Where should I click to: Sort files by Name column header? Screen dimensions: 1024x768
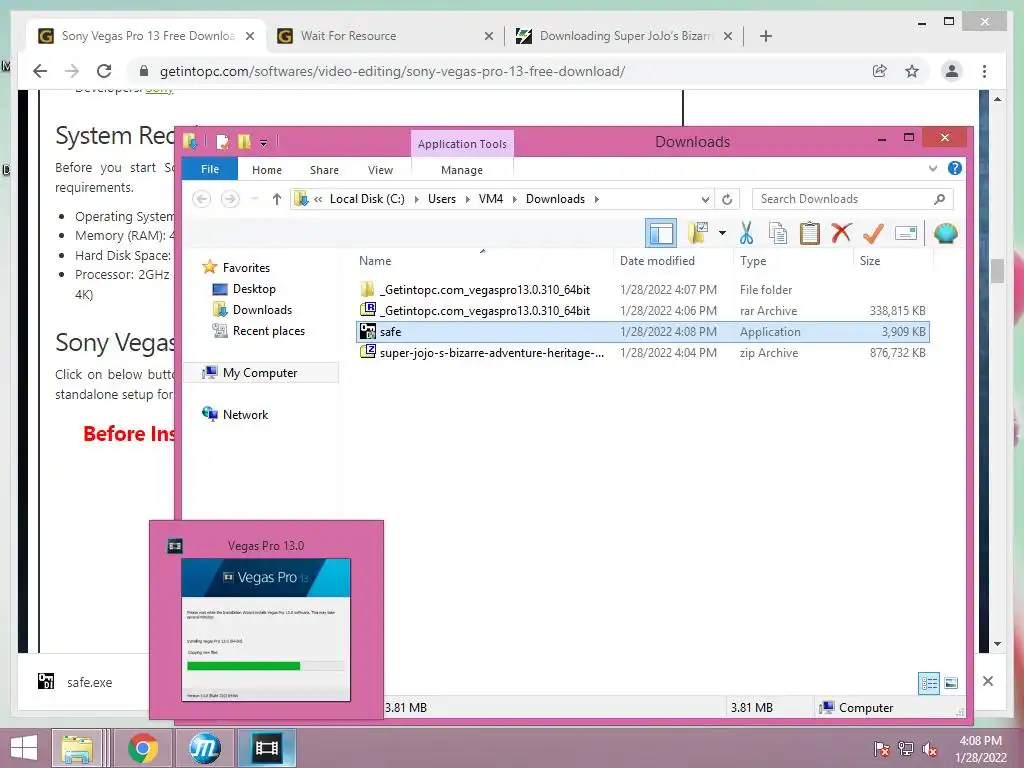[375, 261]
